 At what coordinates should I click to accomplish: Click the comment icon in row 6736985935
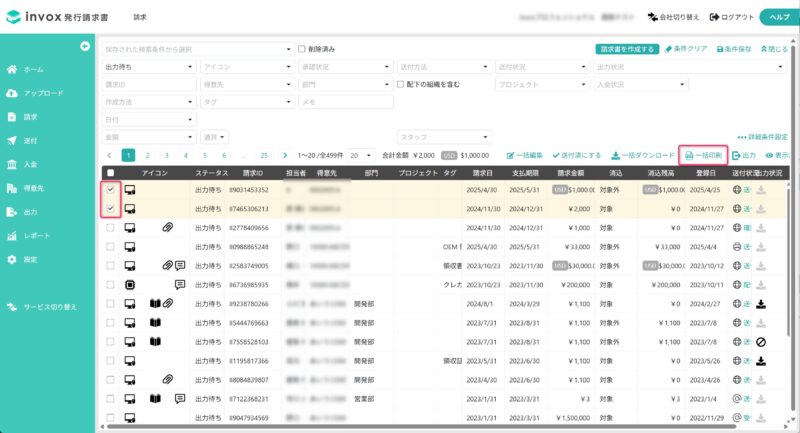point(180,284)
